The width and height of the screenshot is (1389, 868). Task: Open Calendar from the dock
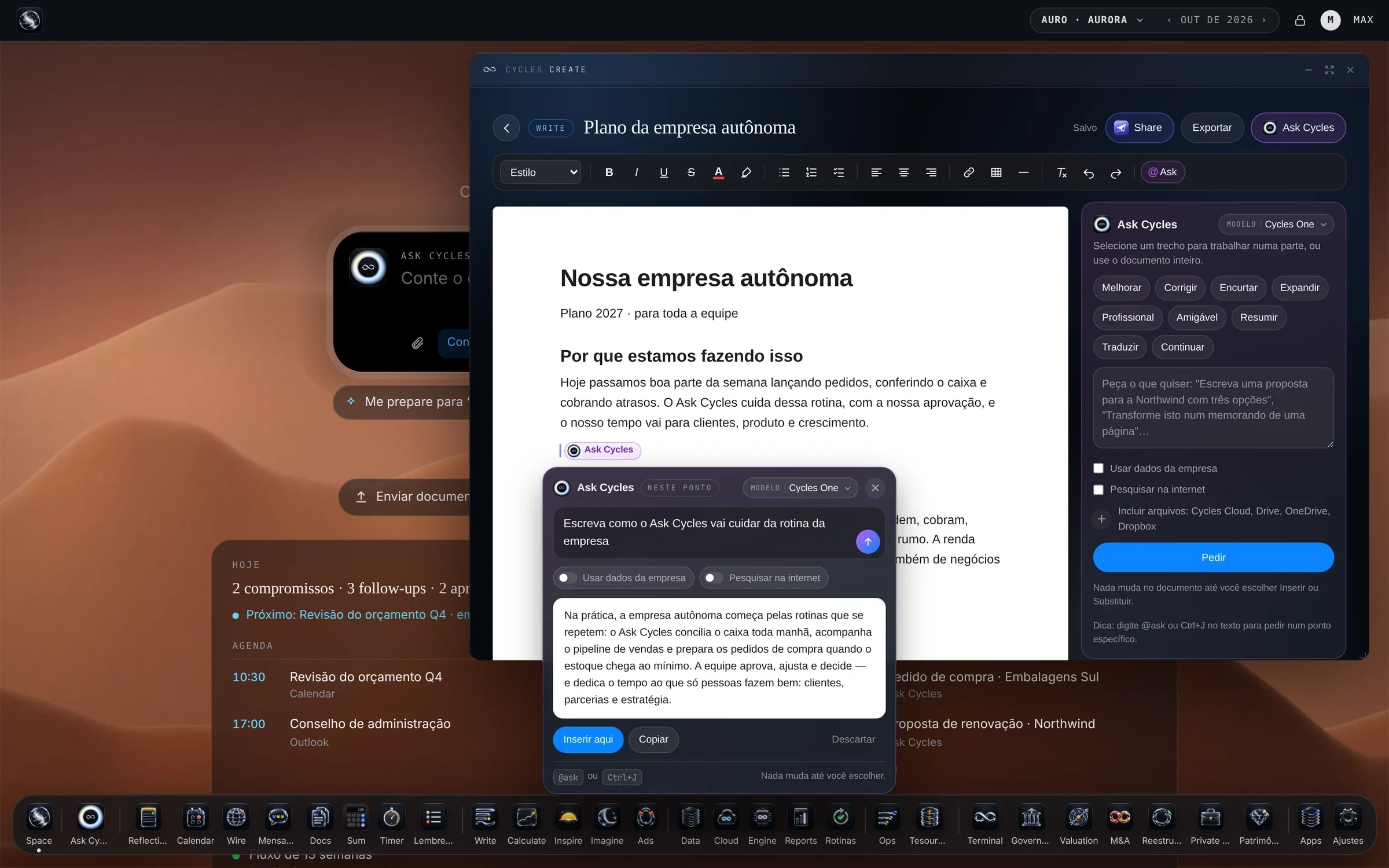[196, 824]
